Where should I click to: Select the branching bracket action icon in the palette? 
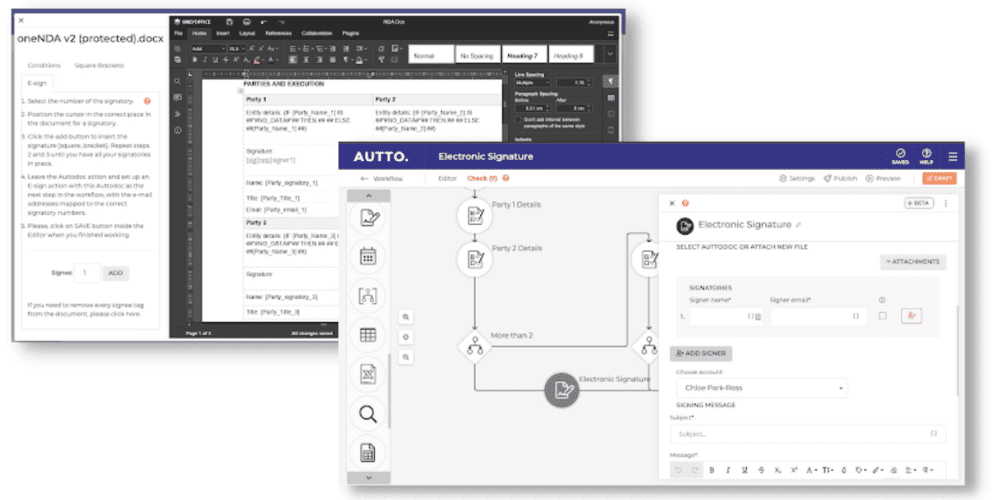(367, 296)
